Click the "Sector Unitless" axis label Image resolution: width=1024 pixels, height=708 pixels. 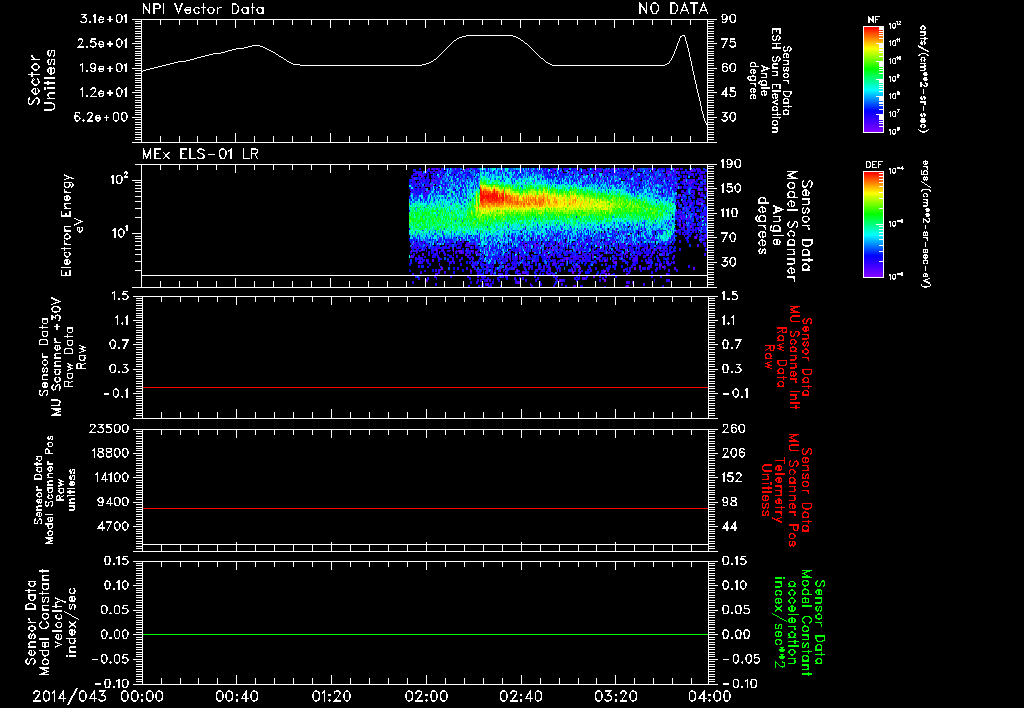42,80
